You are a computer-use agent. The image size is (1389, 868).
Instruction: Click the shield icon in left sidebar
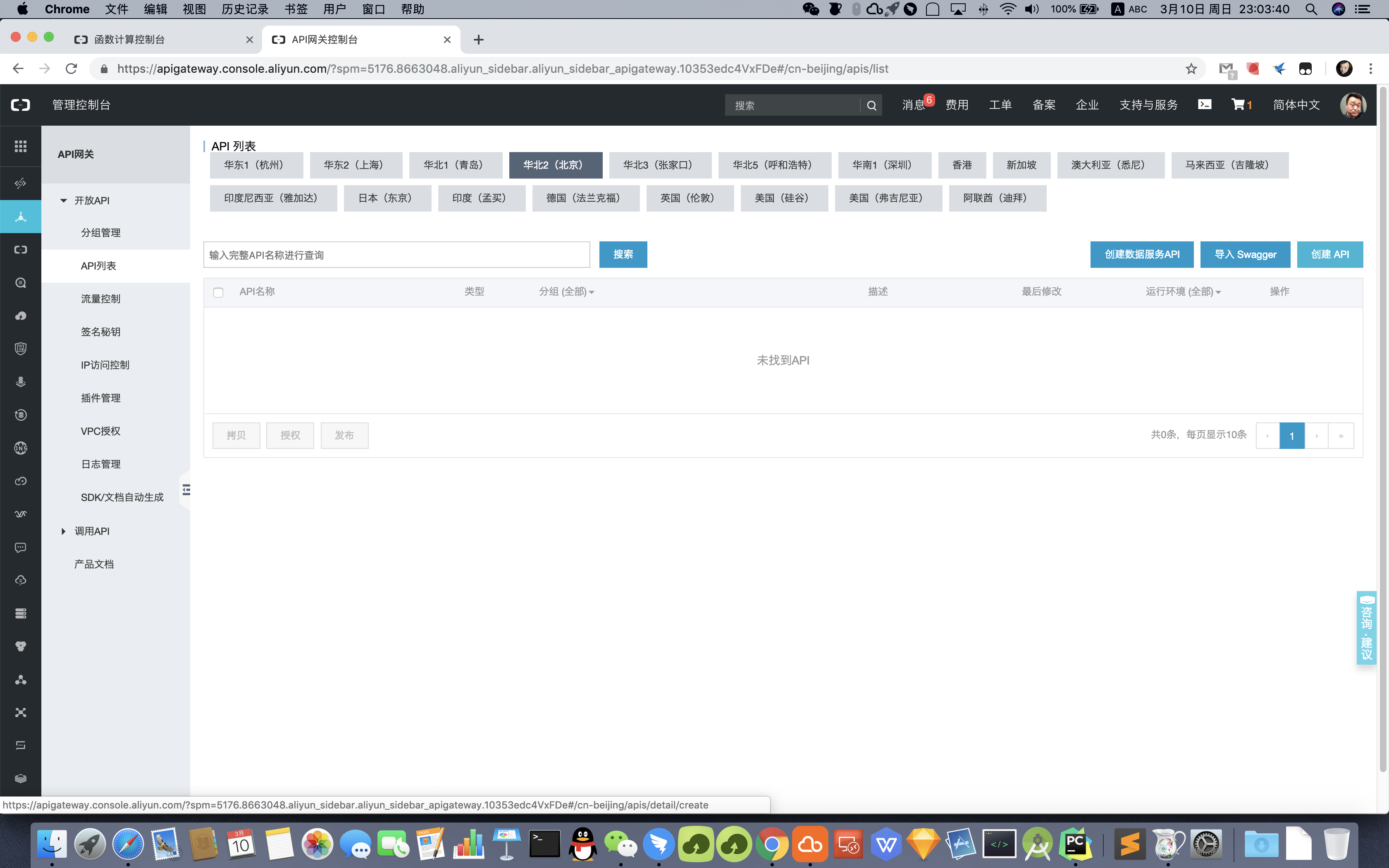tap(21, 348)
